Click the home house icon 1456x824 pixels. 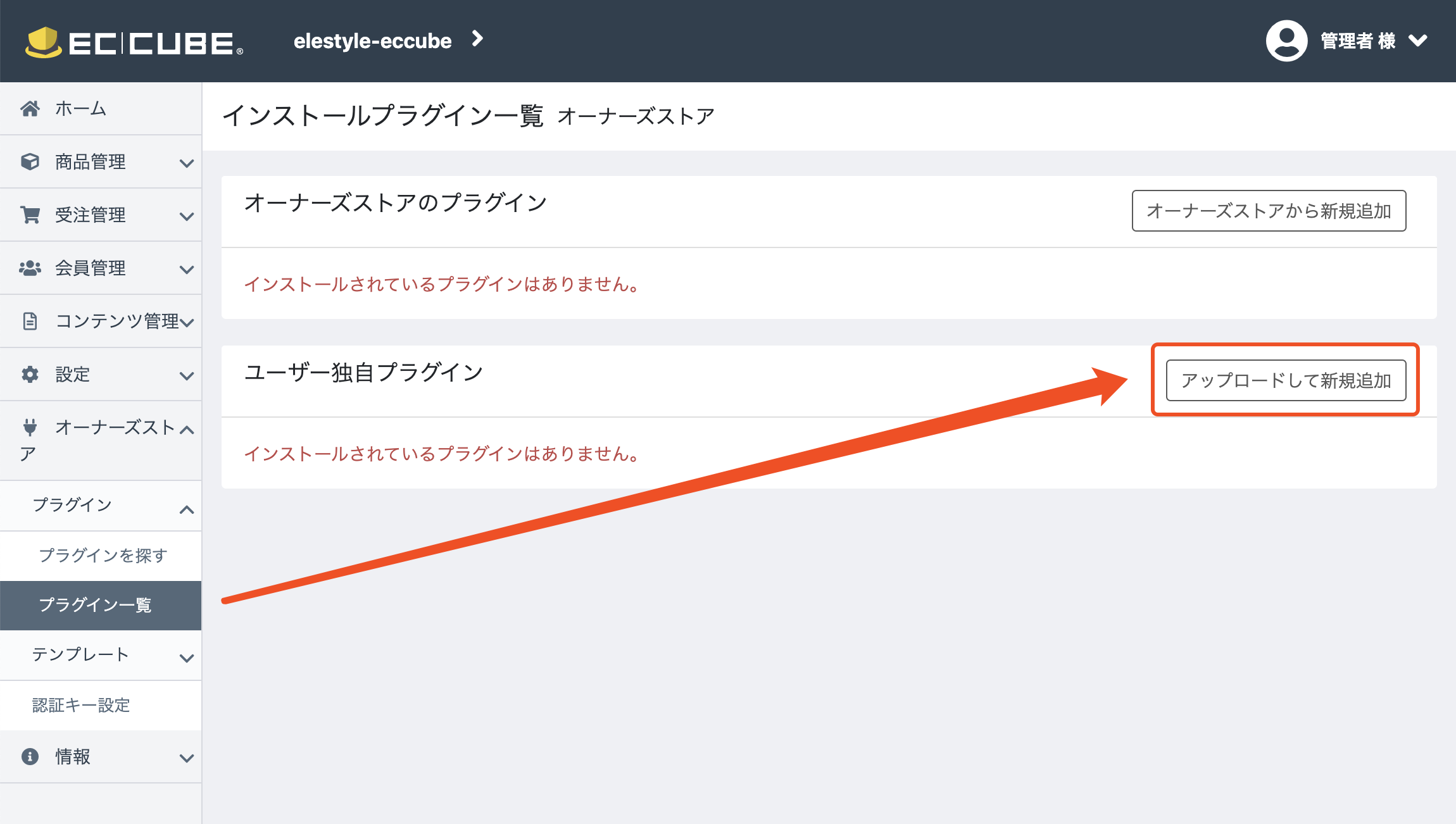click(30, 109)
